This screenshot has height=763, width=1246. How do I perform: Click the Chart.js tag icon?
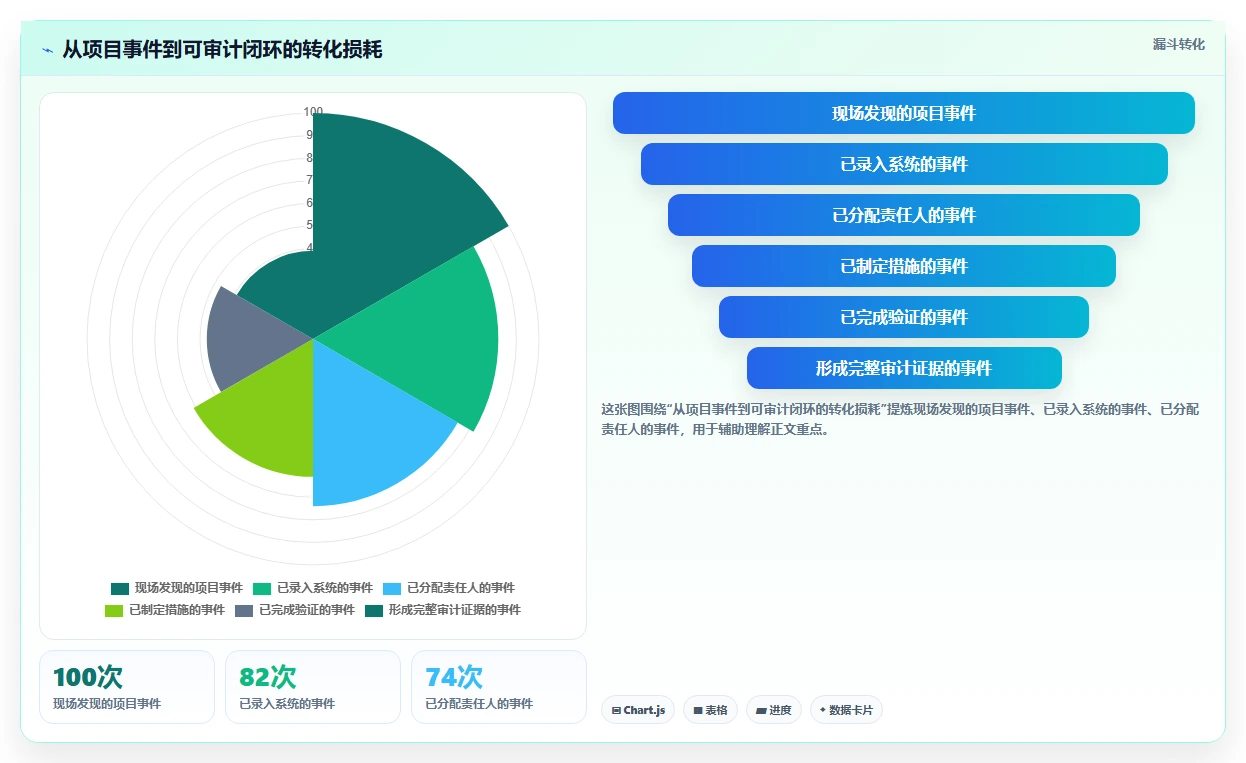click(x=616, y=710)
